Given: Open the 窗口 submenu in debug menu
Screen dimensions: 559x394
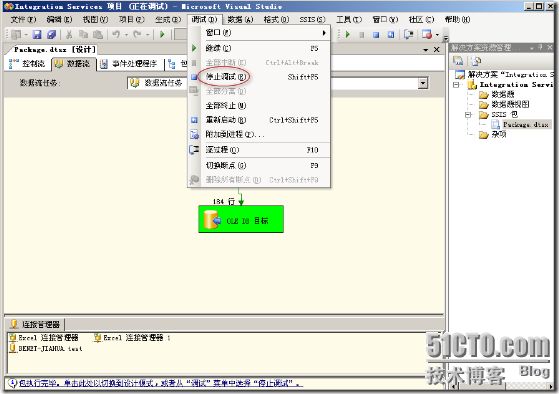Looking at the screenshot, I should (259, 32).
